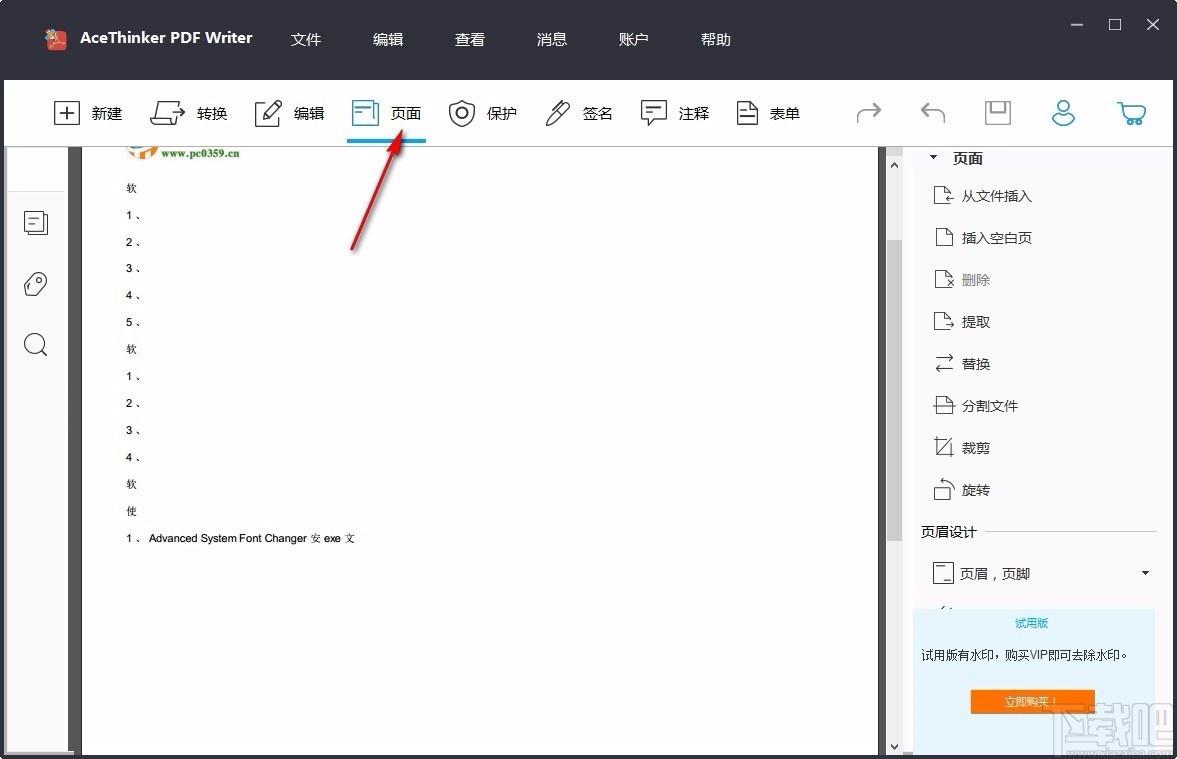Open the Message (消息) menu
The image size is (1177, 759).
tap(551, 39)
